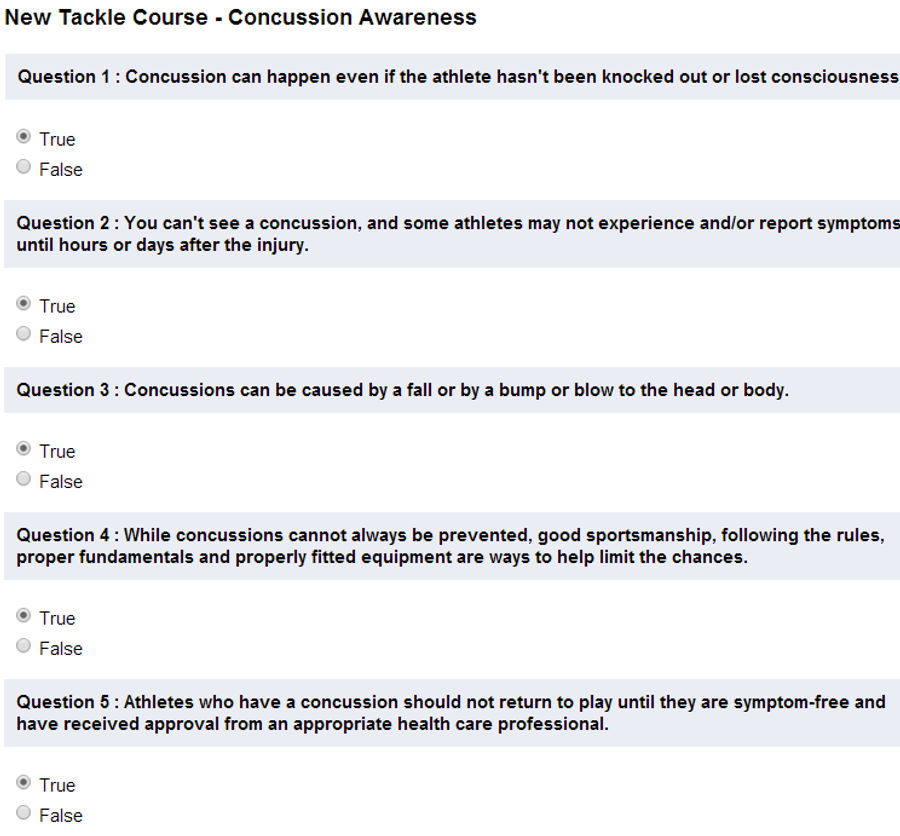Click the False label of Question 3

(61, 482)
